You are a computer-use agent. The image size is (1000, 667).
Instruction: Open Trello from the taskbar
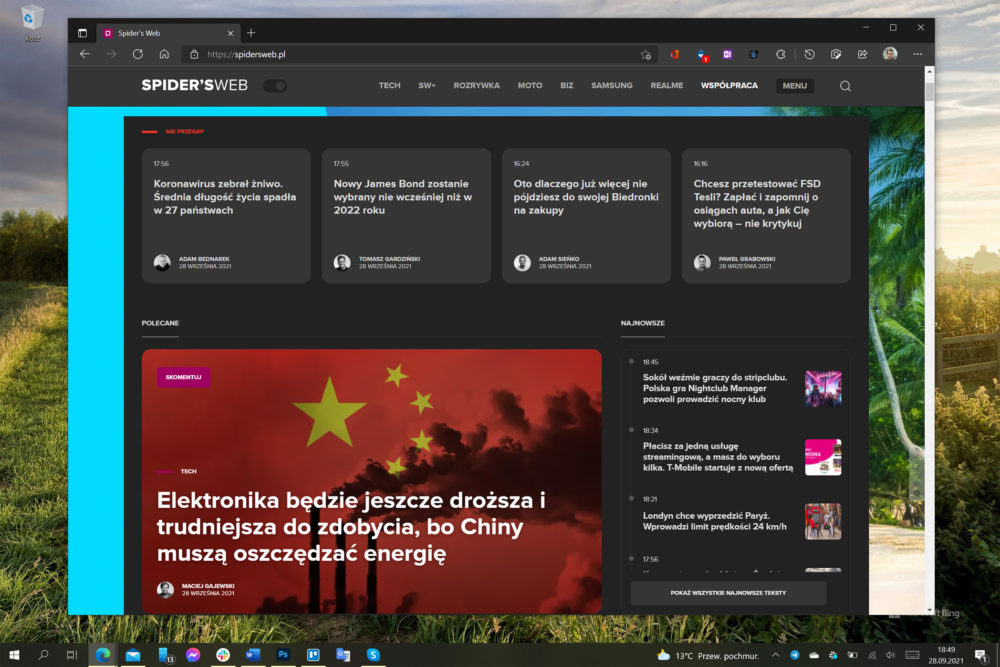tap(312, 655)
